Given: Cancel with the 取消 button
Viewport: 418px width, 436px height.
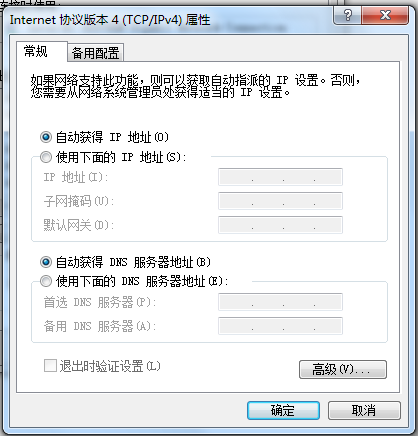Looking at the screenshot, I should pos(364,410).
